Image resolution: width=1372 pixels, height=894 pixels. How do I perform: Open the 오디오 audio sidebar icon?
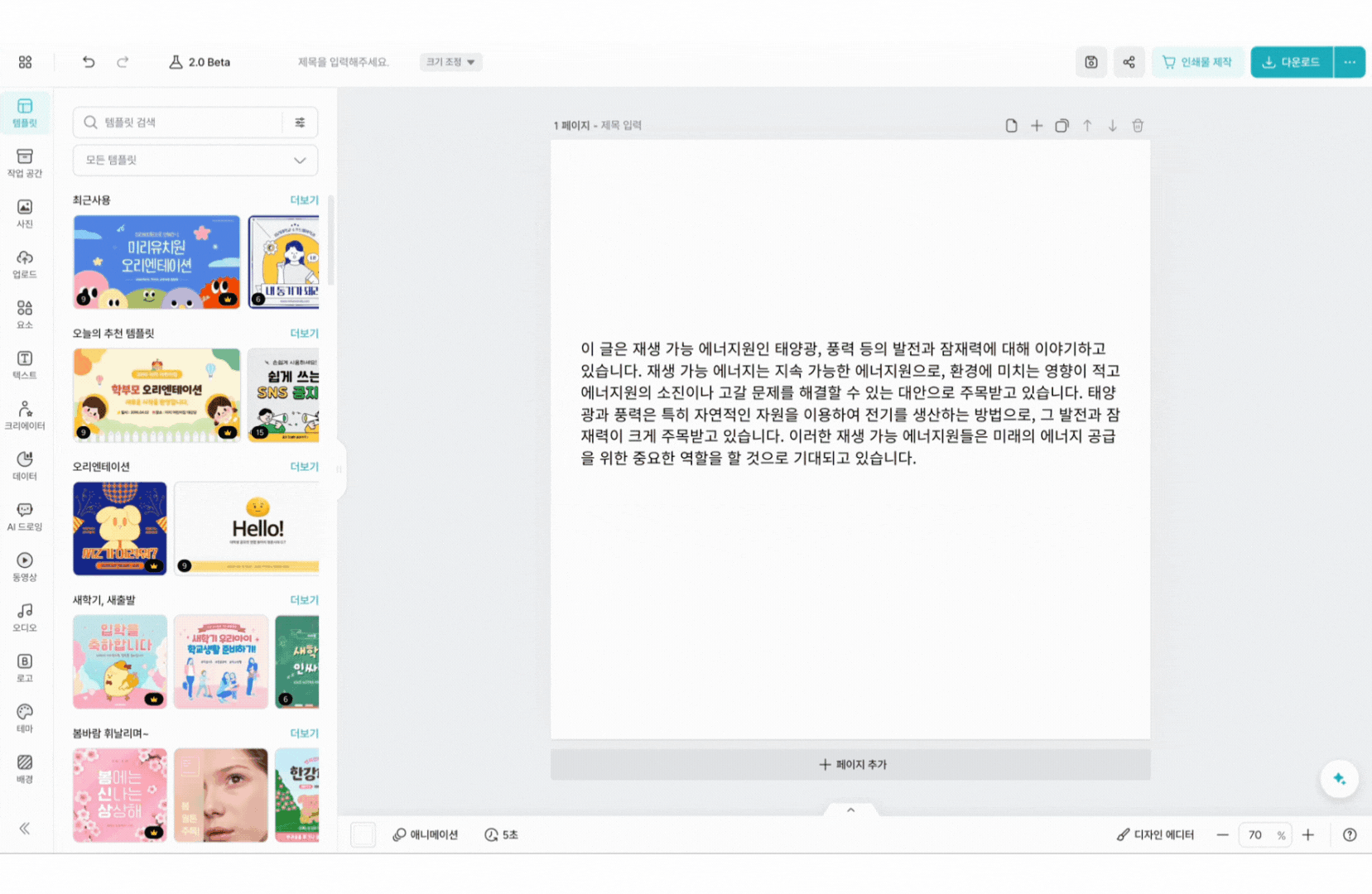25,618
